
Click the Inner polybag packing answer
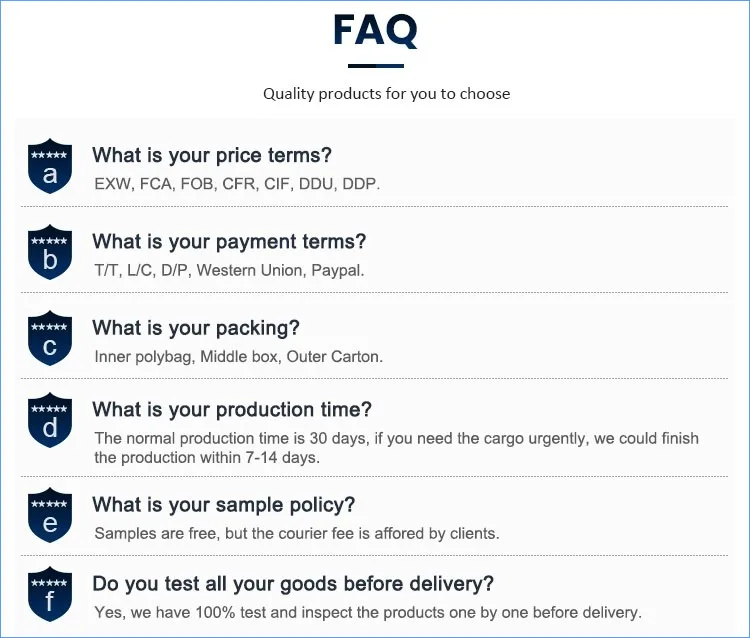pos(238,356)
